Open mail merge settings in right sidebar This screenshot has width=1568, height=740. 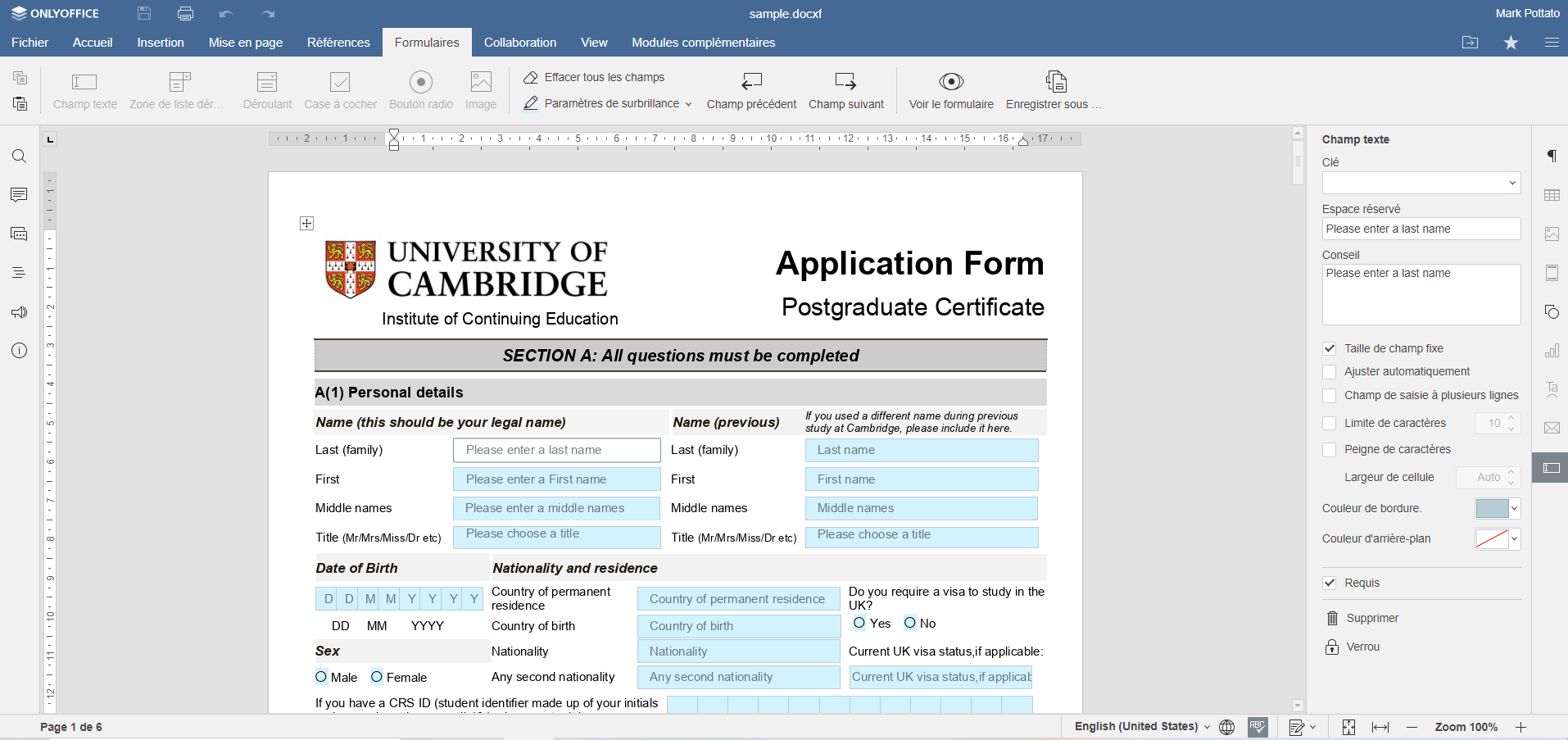pyautogui.click(x=1552, y=428)
